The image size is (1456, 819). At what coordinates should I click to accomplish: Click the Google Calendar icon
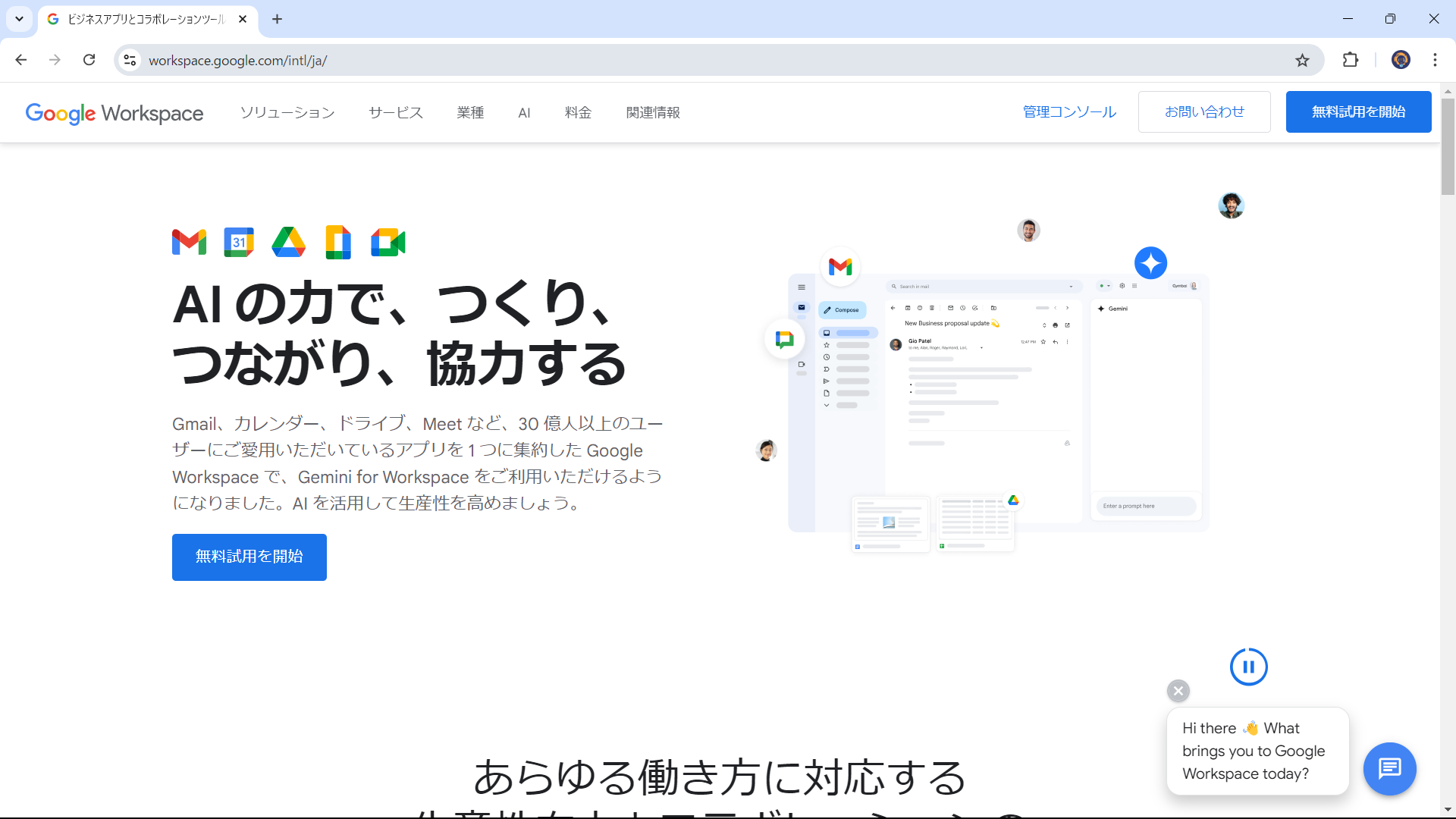(x=239, y=242)
